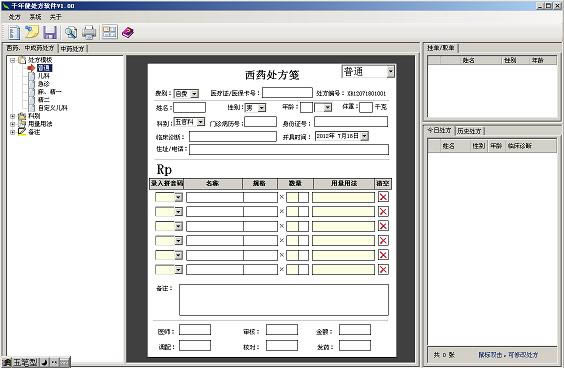Click the 医师 signature field
564x369 pixels.
(x=195, y=329)
